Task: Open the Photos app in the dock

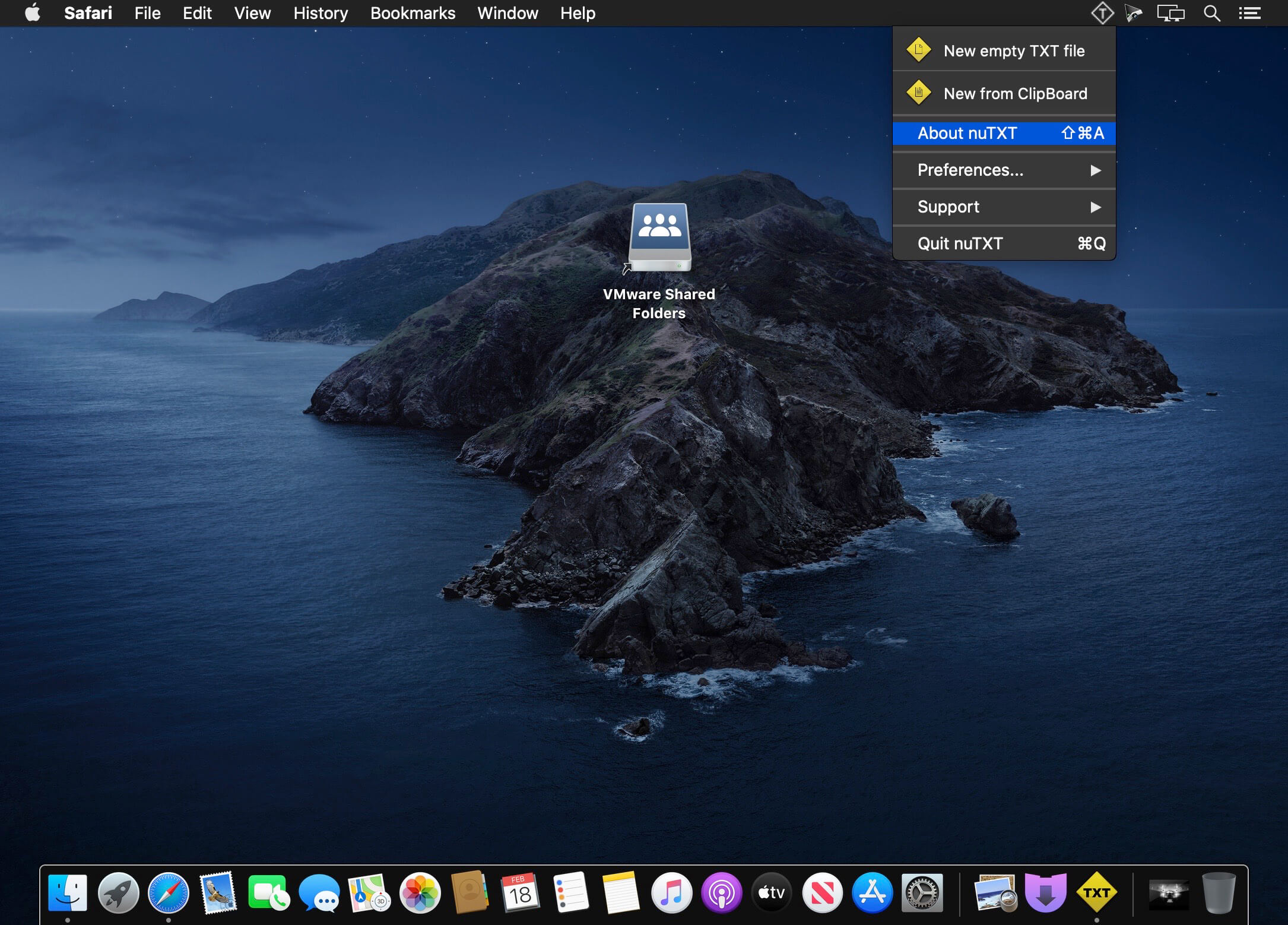Action: click(x=420, y=892)
